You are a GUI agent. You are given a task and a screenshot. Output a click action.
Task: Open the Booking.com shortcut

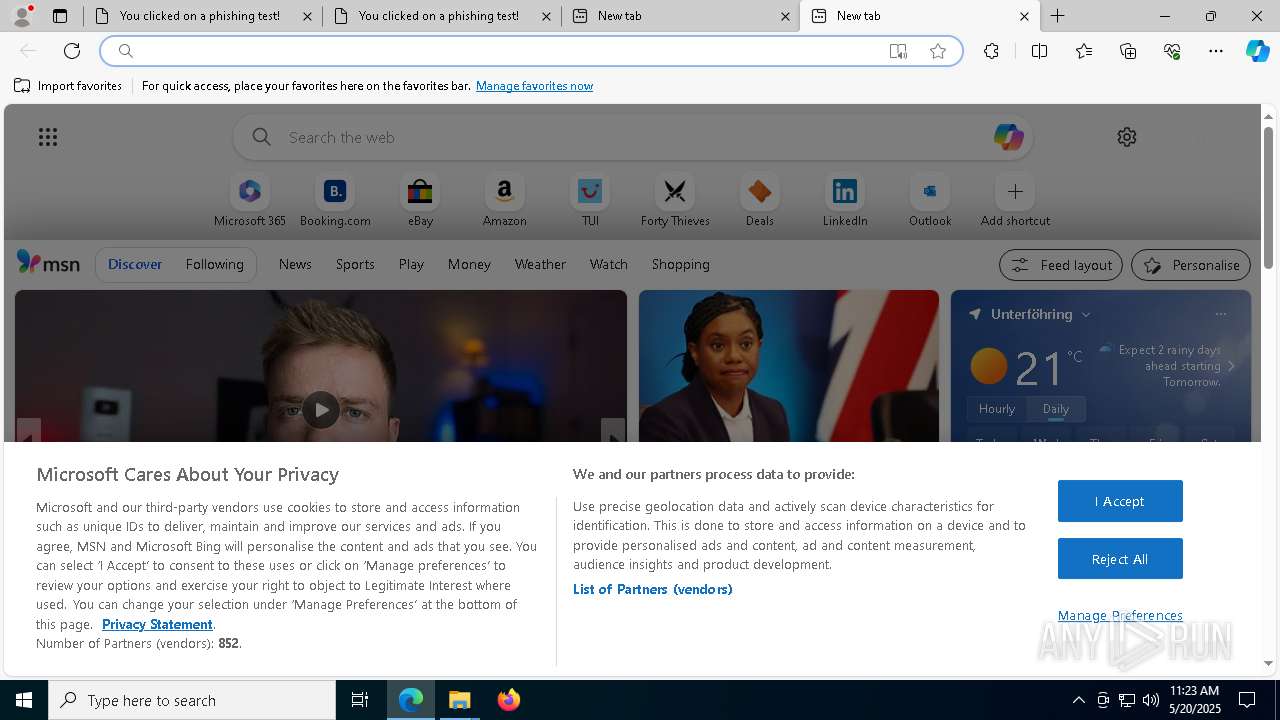pyautogui.click(x=335, y=201)
